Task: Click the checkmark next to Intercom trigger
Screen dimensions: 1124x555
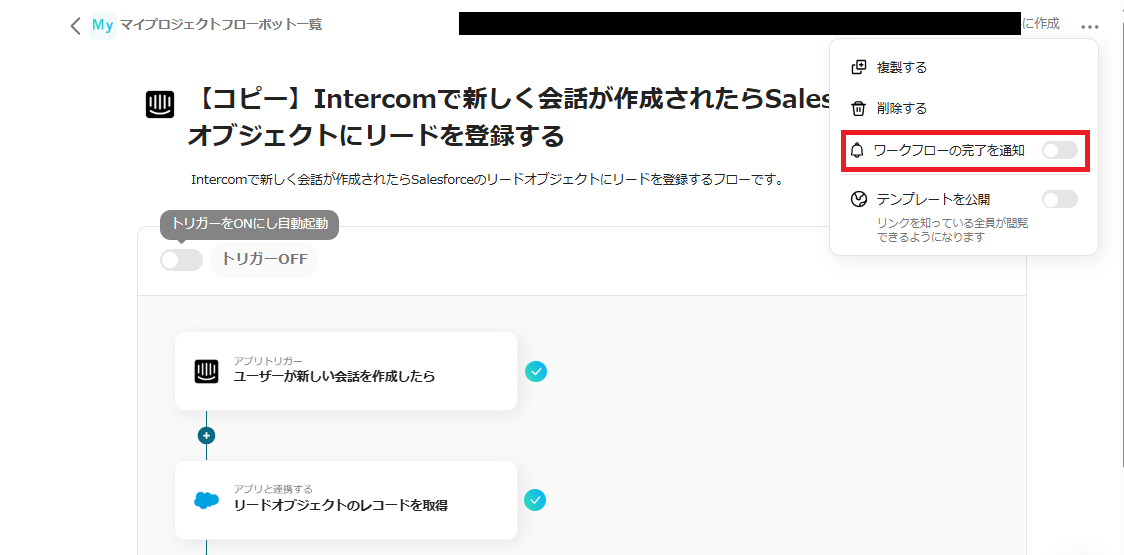Action: 536,372
